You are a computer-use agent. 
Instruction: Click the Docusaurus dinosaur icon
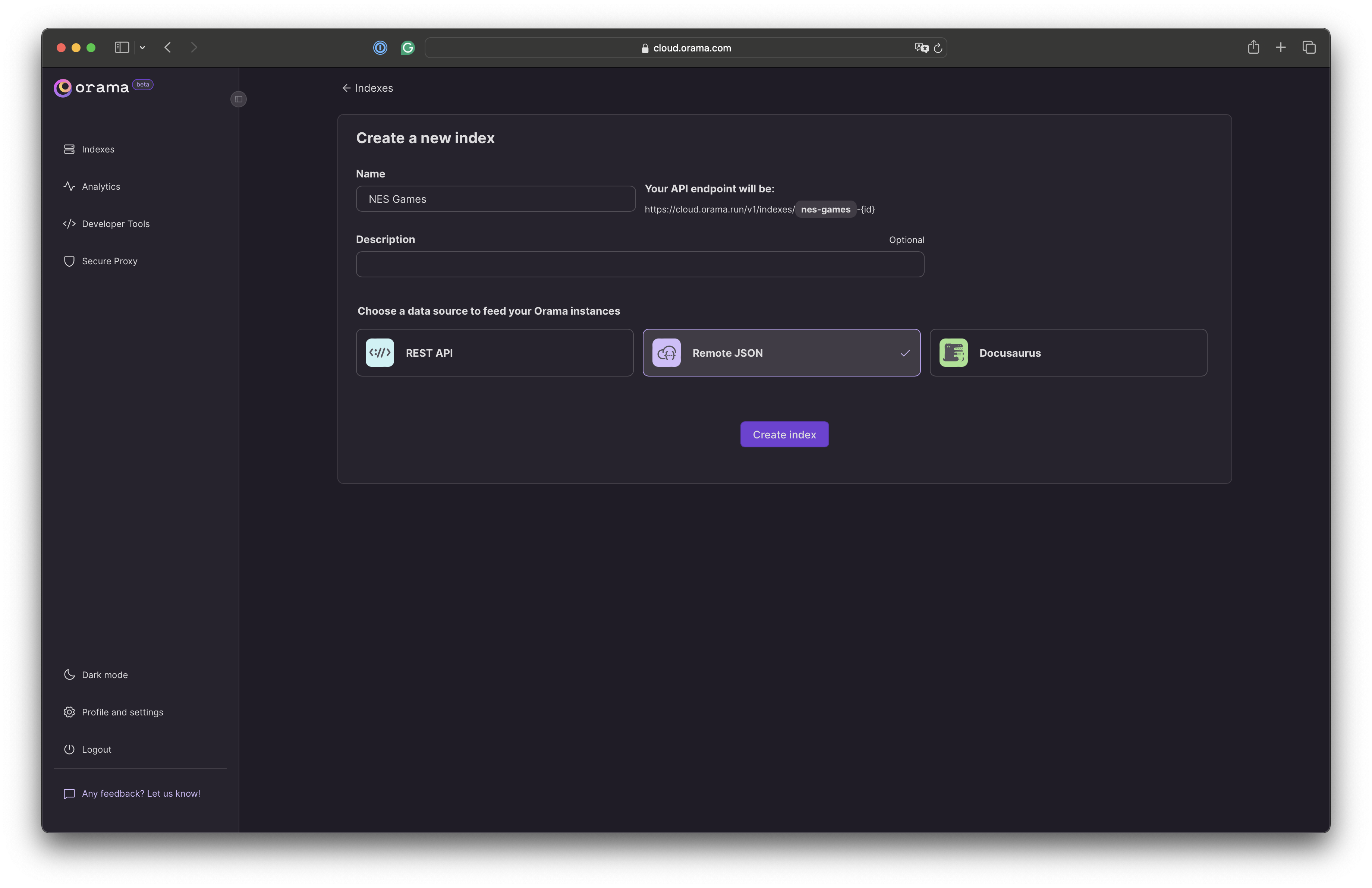coord(953,353)
